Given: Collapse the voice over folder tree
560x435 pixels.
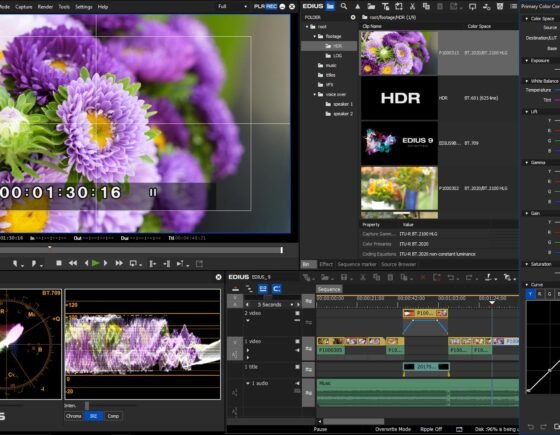Looking at the screenshot, I should pos(315,95).
